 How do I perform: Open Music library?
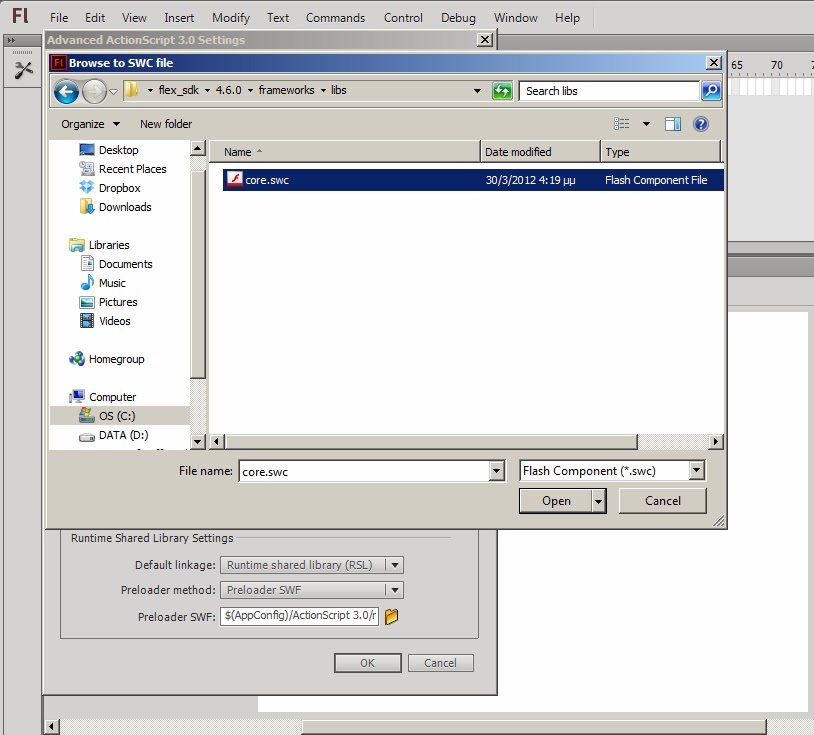click(x=112, y=283)
